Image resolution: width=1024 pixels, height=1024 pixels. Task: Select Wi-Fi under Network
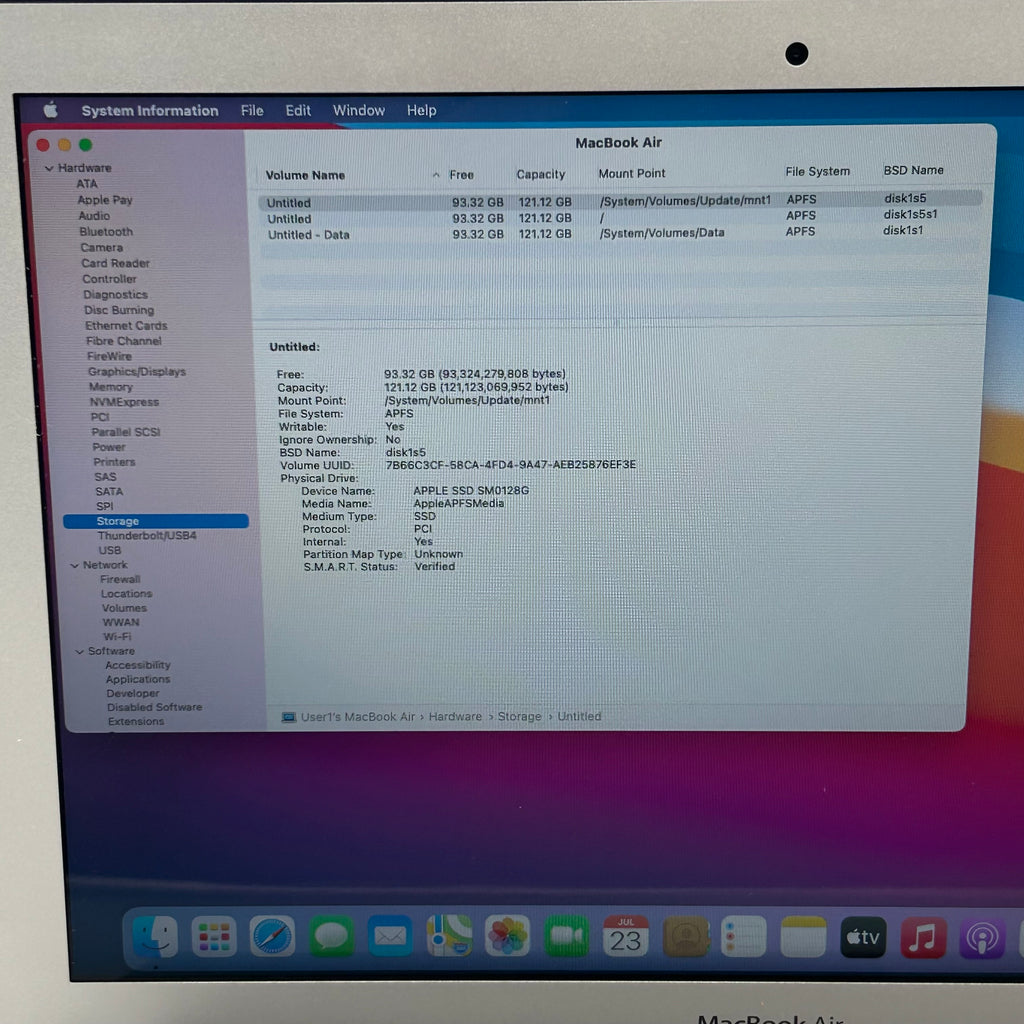point(117,637)
